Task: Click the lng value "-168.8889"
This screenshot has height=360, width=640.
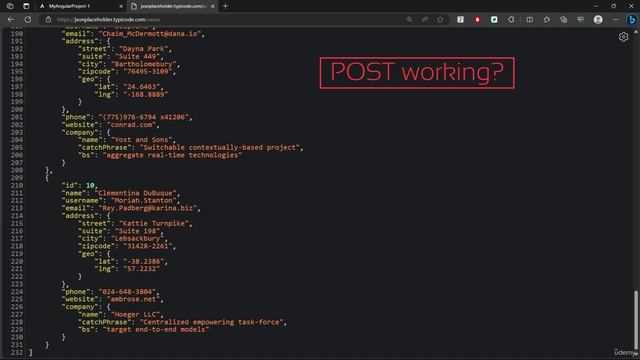Action: pyautogui.click(x=145, y=94)
